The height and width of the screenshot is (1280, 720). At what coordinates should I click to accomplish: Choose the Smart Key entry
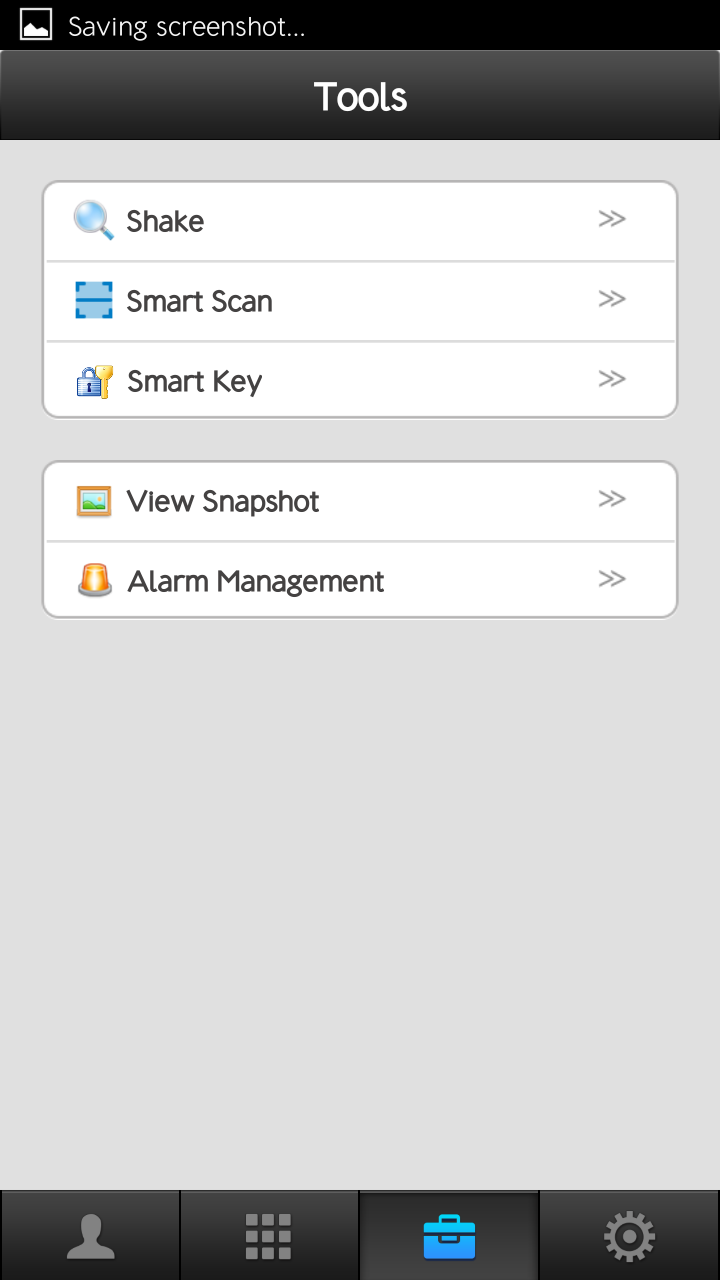(x=360, y=380)
